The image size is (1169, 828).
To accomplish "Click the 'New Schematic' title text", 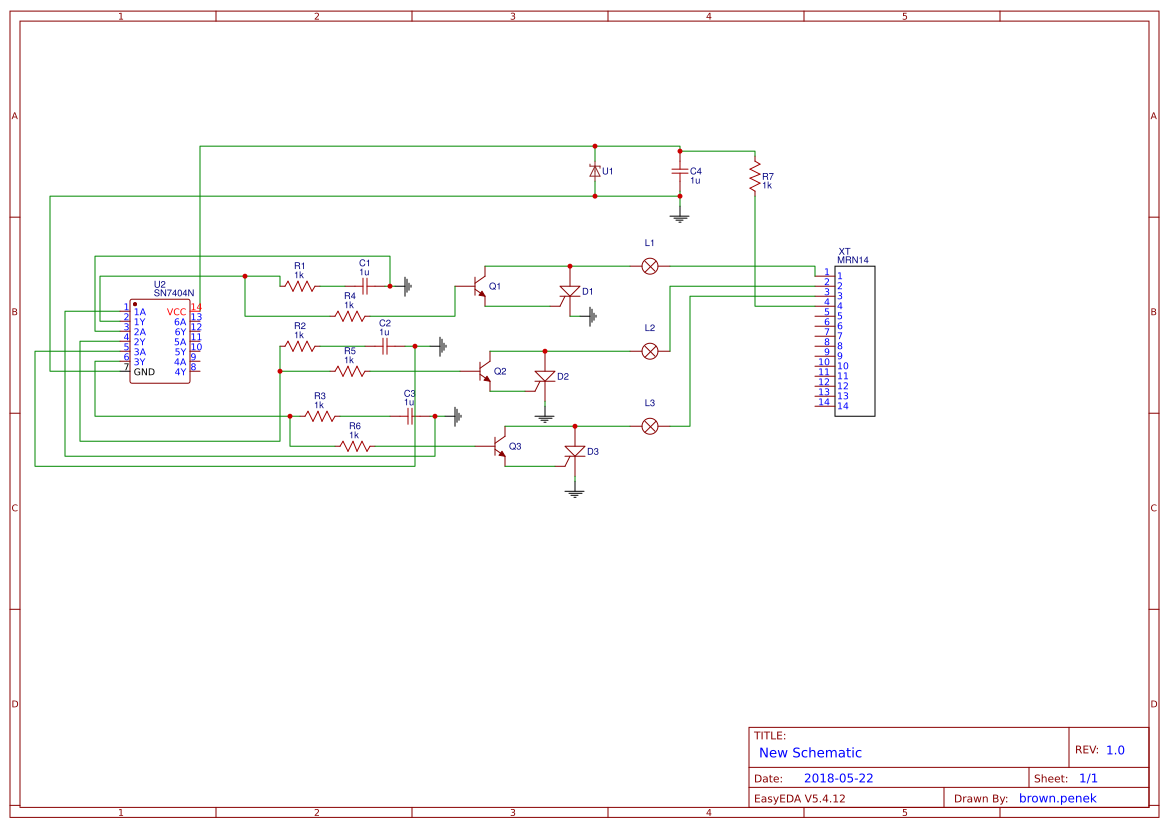I will pos(810,753).
